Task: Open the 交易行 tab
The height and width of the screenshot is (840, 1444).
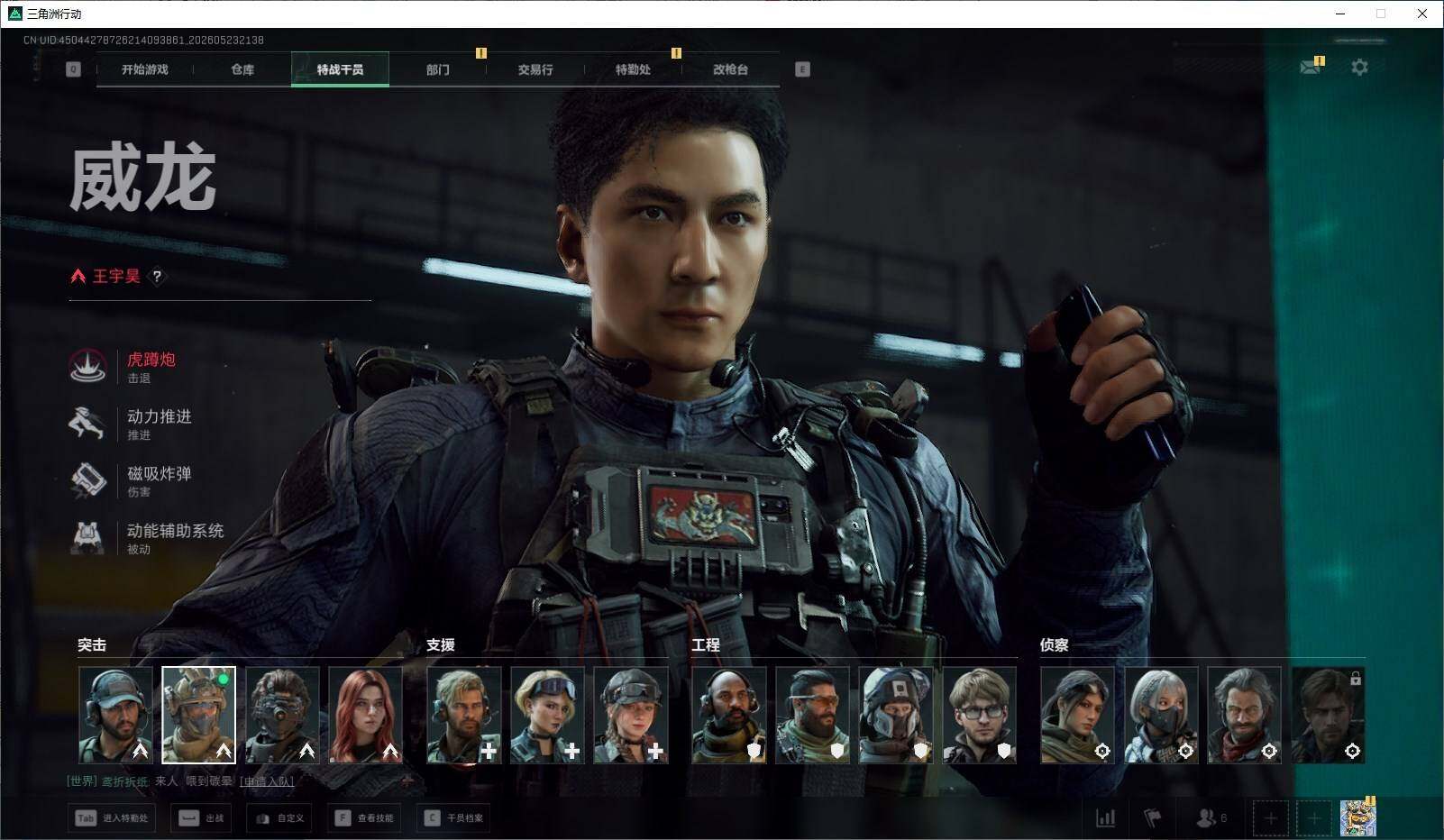Action: 535,69
